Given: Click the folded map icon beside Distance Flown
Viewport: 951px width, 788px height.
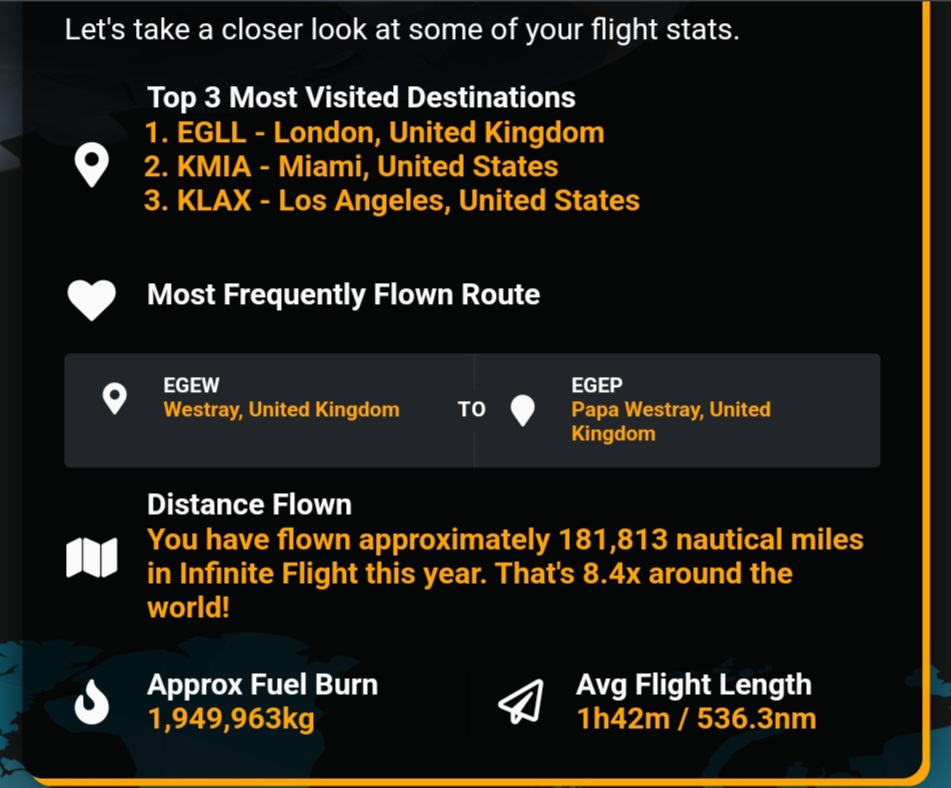Looking at the screenshot, I should pos(92,558).
